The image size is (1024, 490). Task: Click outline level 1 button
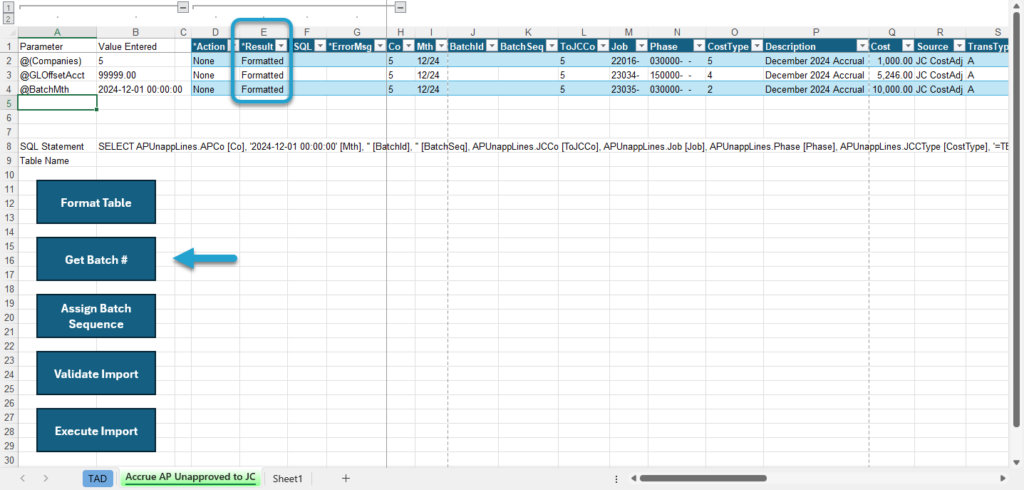(x=8, y=8)
